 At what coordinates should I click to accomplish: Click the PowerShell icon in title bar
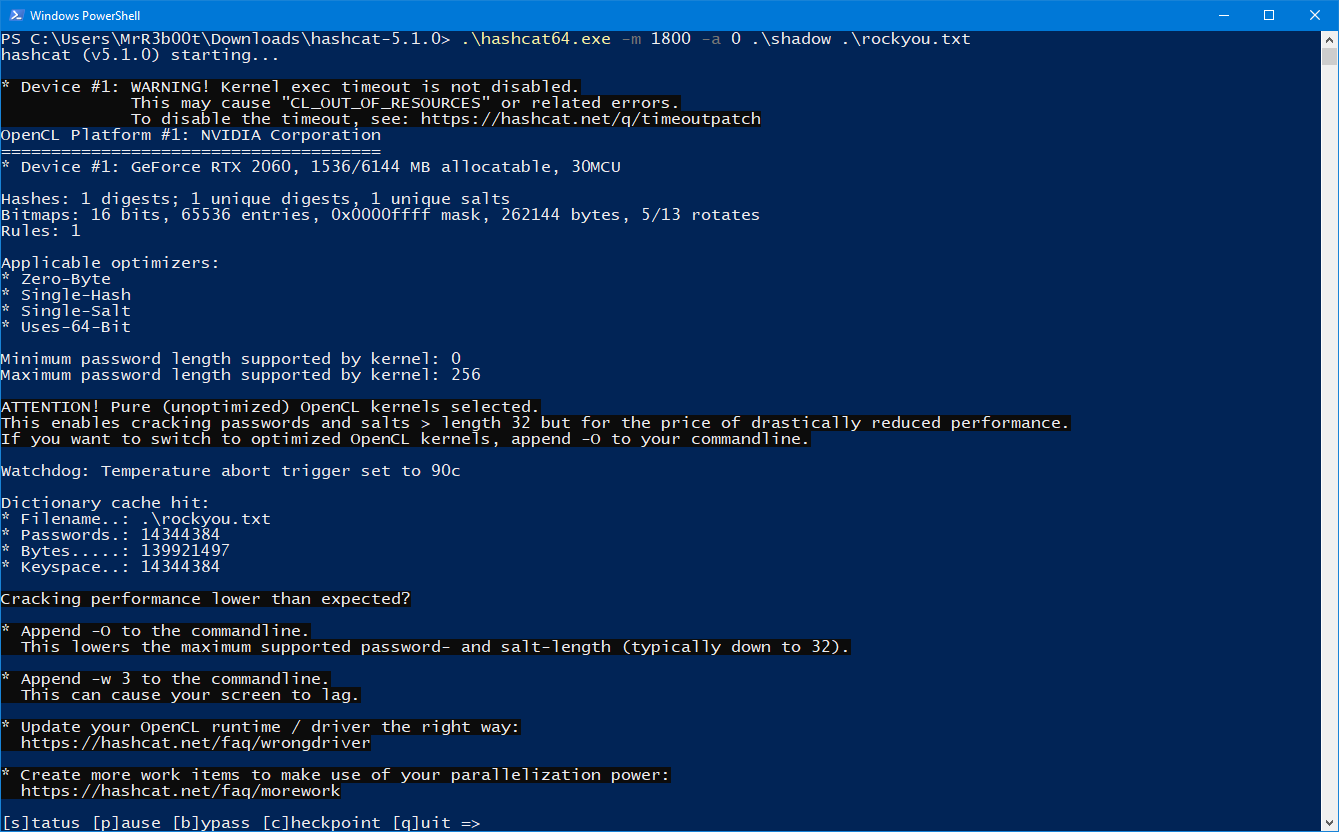(15, 15)
